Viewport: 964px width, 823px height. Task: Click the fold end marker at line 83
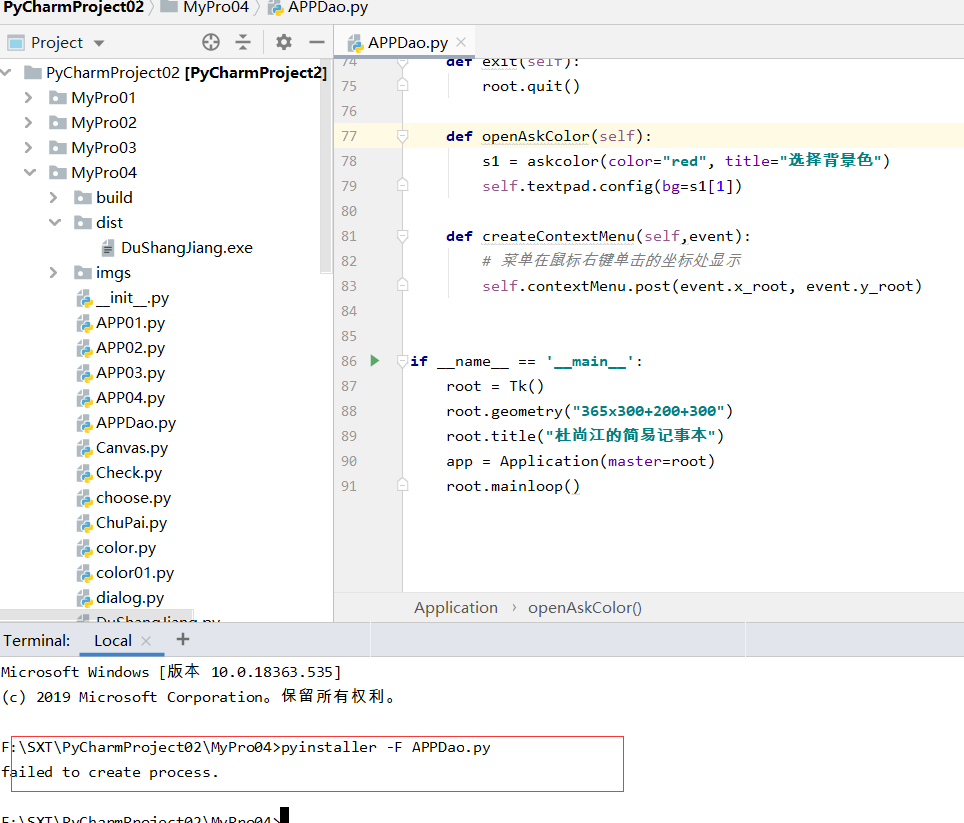click(x=402, y=285)
